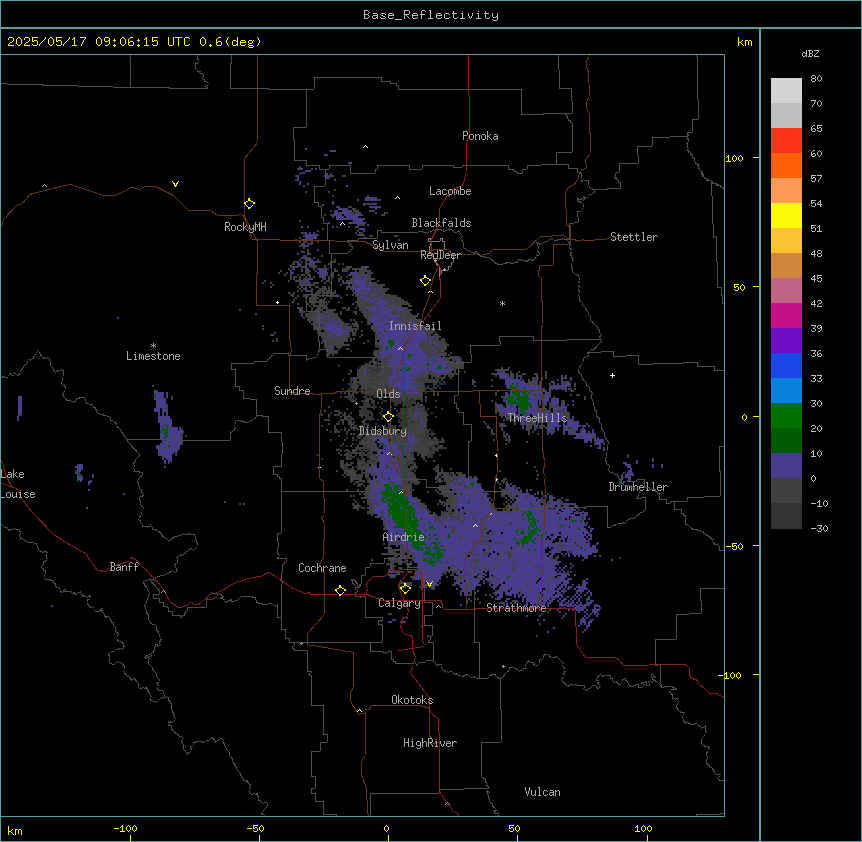Click the yellow diamond marker between Olds and Didsbury

coord(388,417)
